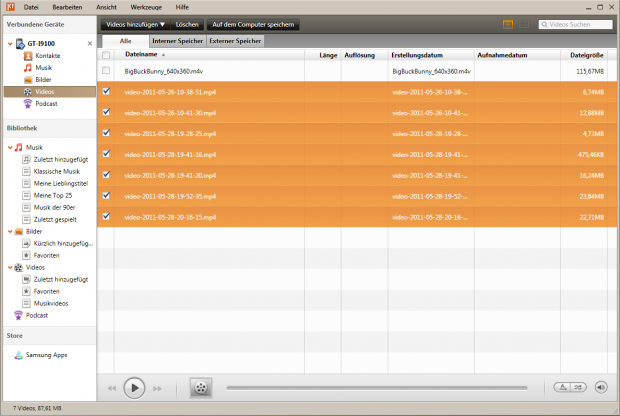Switch to Interner Speicher tab

click(177, 41)
